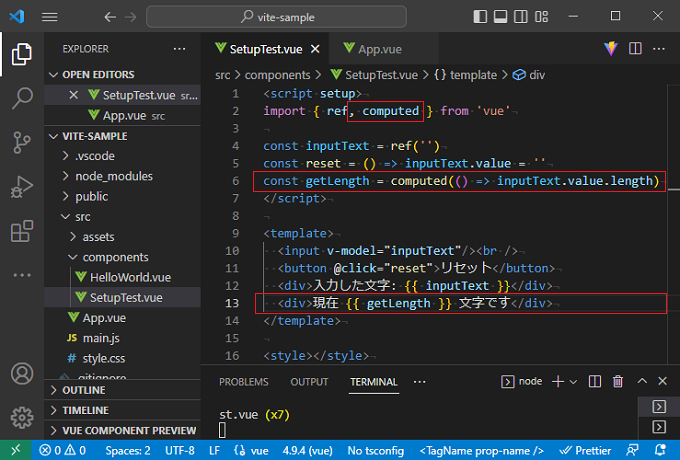
Task: Expand the .vscode folder
Action: [x=122, y=156]
